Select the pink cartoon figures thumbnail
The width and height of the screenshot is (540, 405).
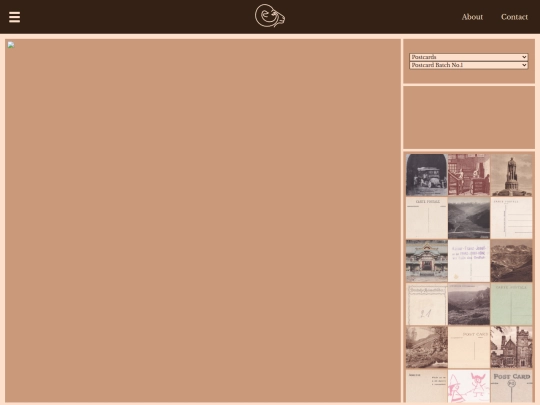point(469,386)
